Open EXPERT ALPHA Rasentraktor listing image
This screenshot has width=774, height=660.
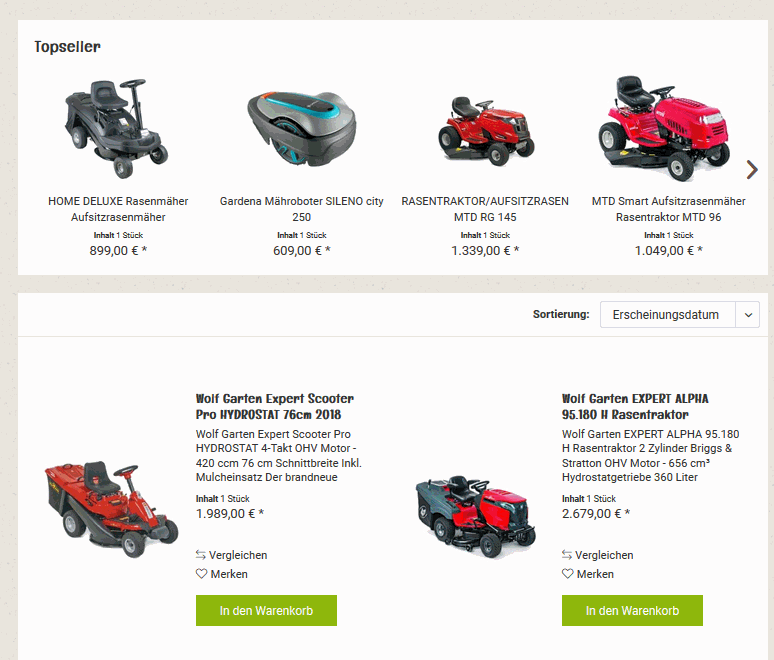tap(476, 516)
